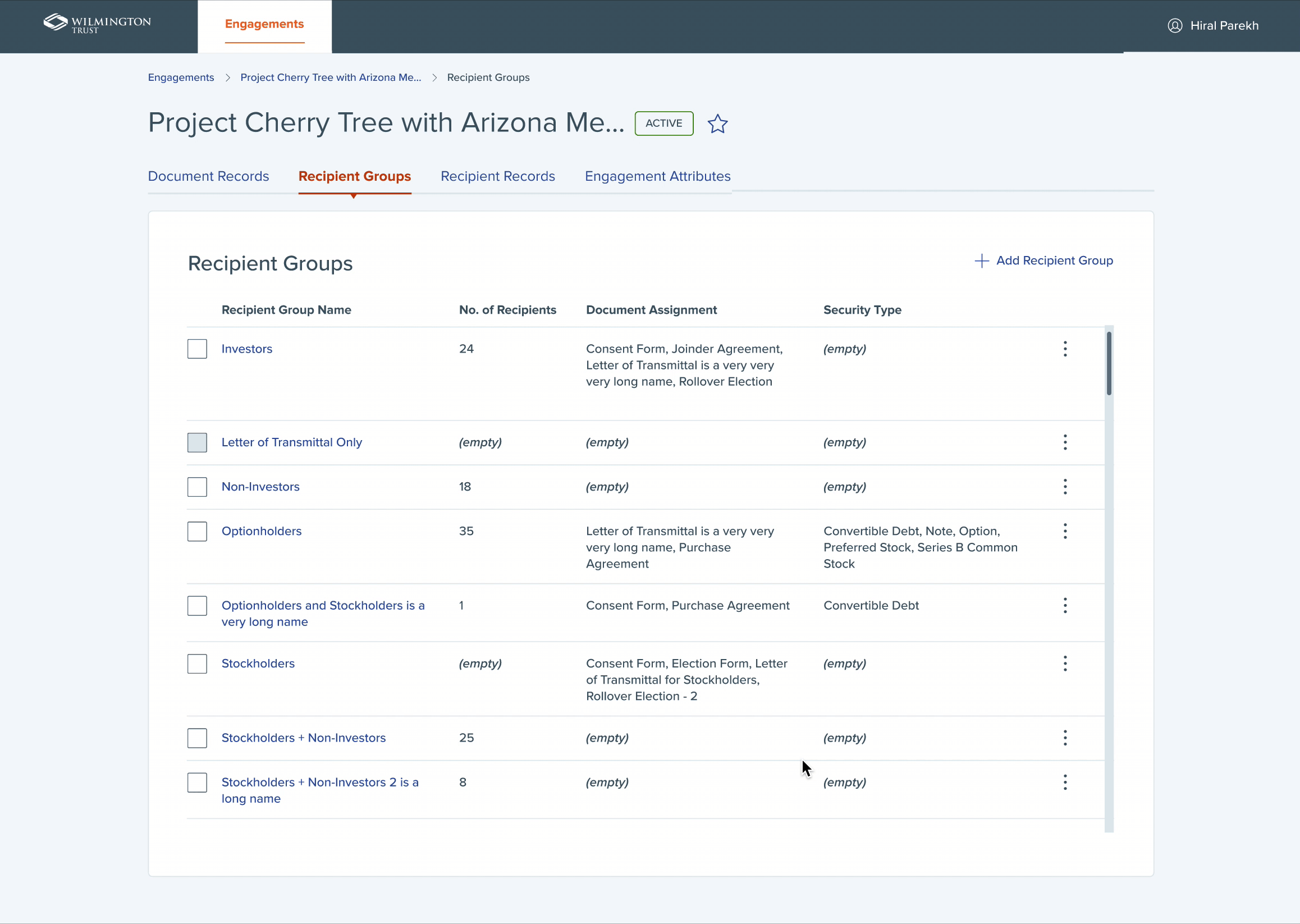Viewport: 1300px width, 924px height.
Task: Open the kebab menu for Optionholders row
Action: [x=1065, y=531]
